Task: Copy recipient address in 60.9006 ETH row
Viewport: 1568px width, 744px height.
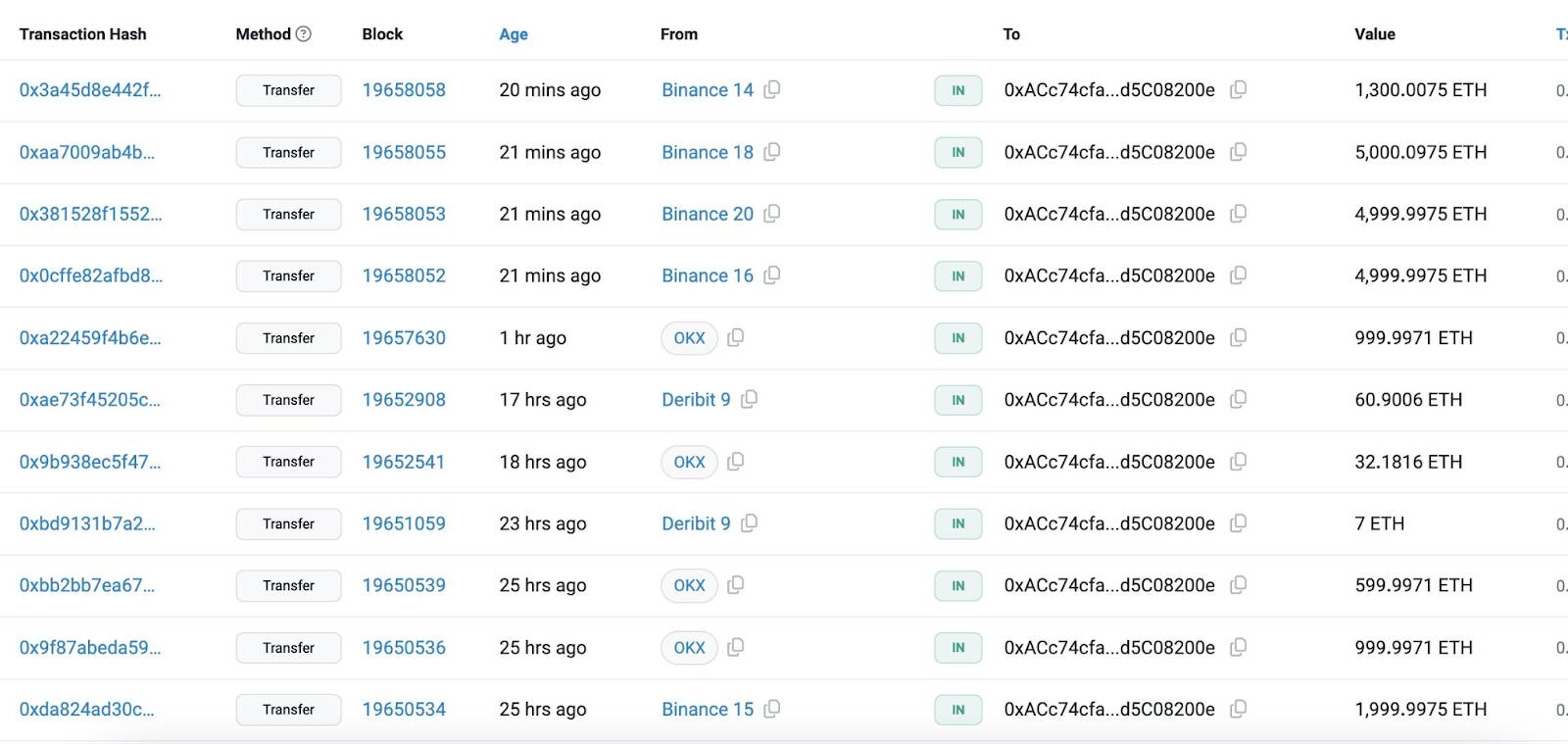Action: [1239, 399]
